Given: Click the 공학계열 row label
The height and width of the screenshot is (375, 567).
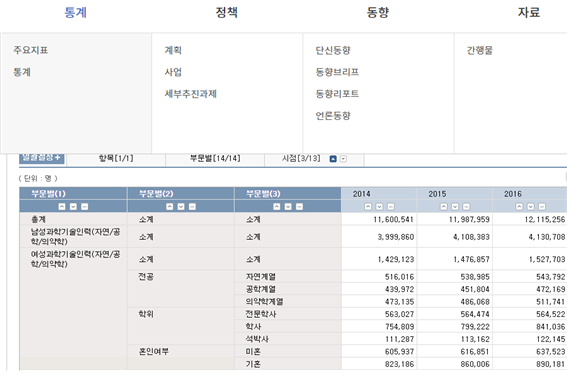Looking at the screenshot, I should [x=261, y=289].
